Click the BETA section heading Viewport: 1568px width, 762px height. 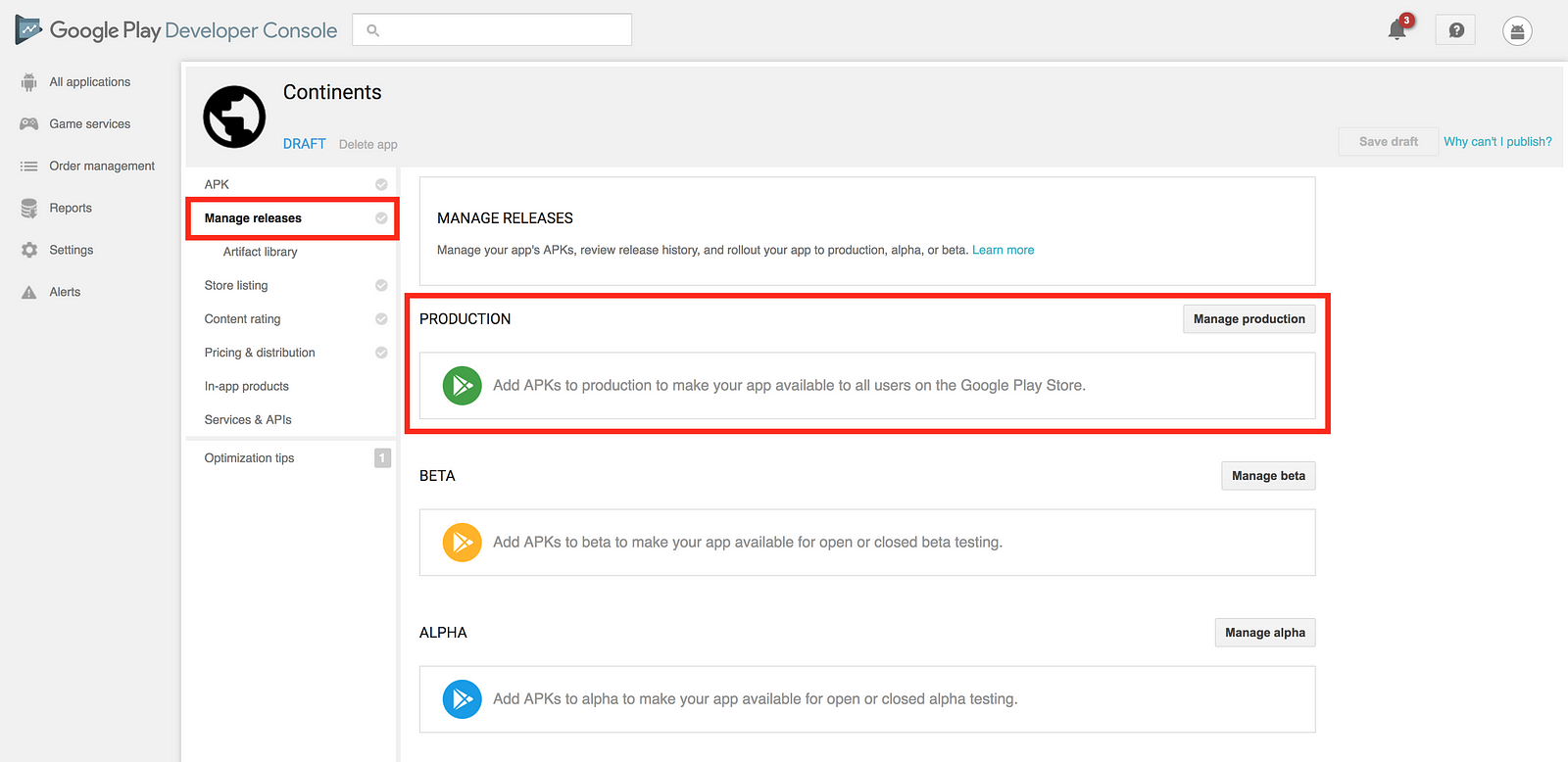[x=437, y=476]
